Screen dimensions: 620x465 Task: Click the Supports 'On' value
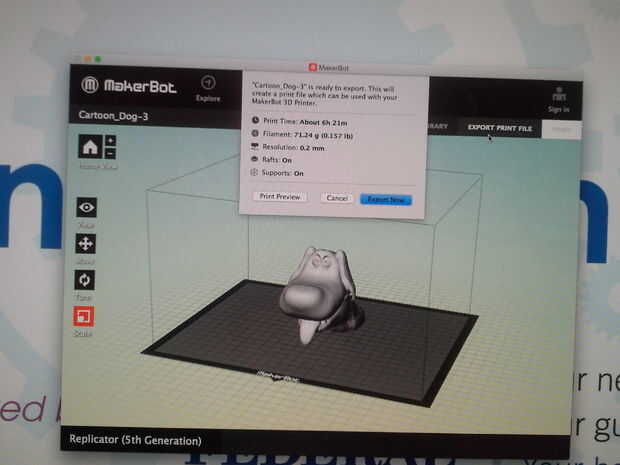click(299, 173)
